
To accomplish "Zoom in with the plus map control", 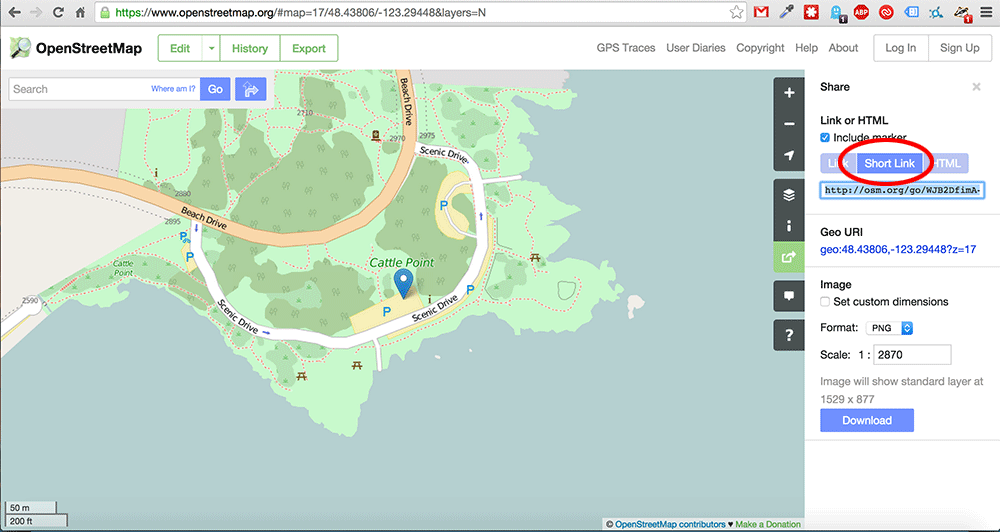I will click(789, 93).
